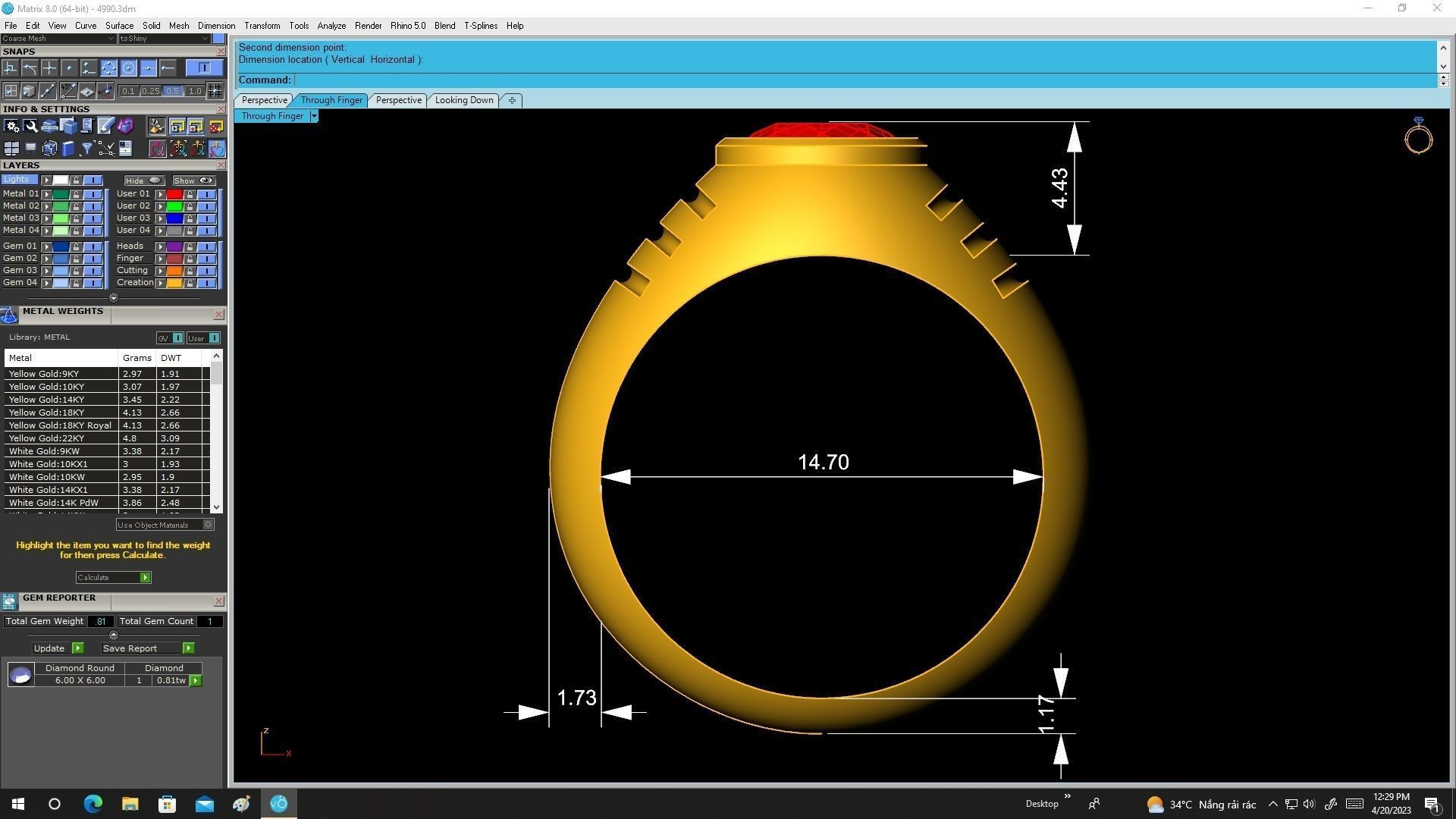Click the ring icon in viewport corner
Screen dimensions: 1456x819
1417,136
